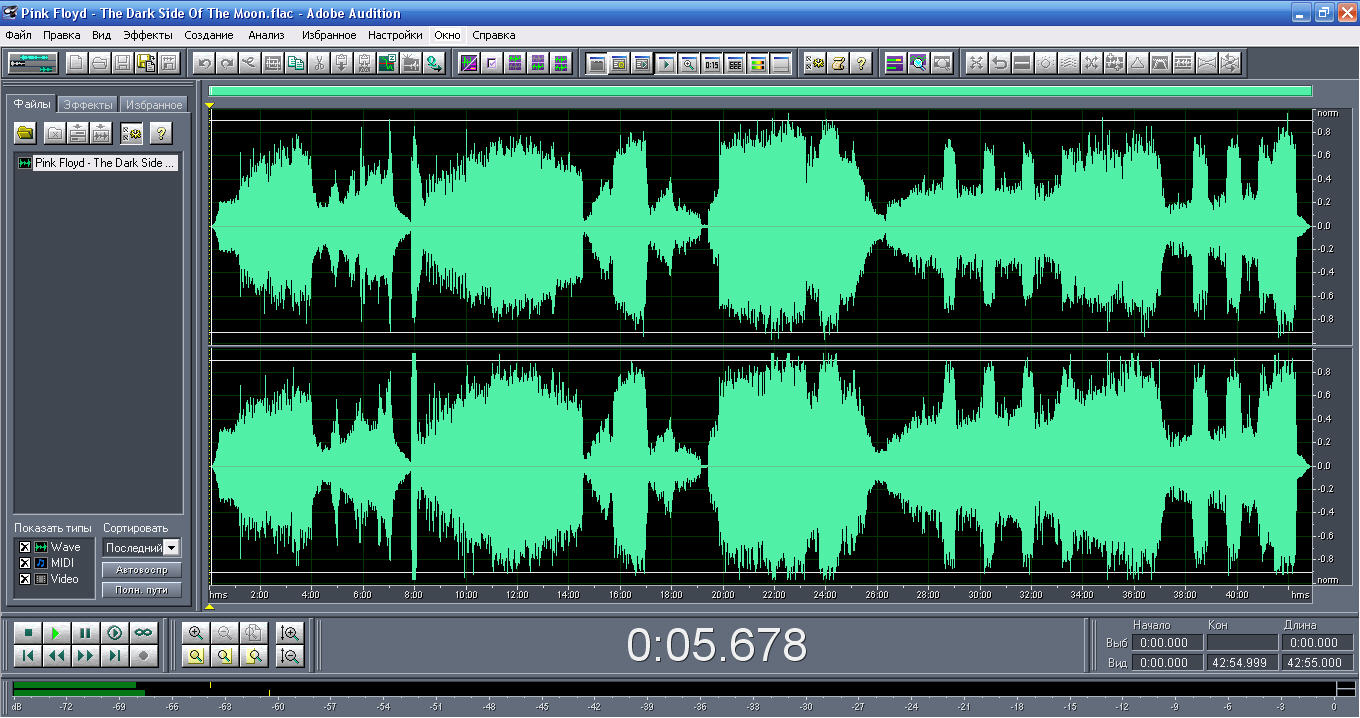1360x718 pixels.
Task: Open the Настройки menu
Action: pyautogui.click(x=395, y=35)
